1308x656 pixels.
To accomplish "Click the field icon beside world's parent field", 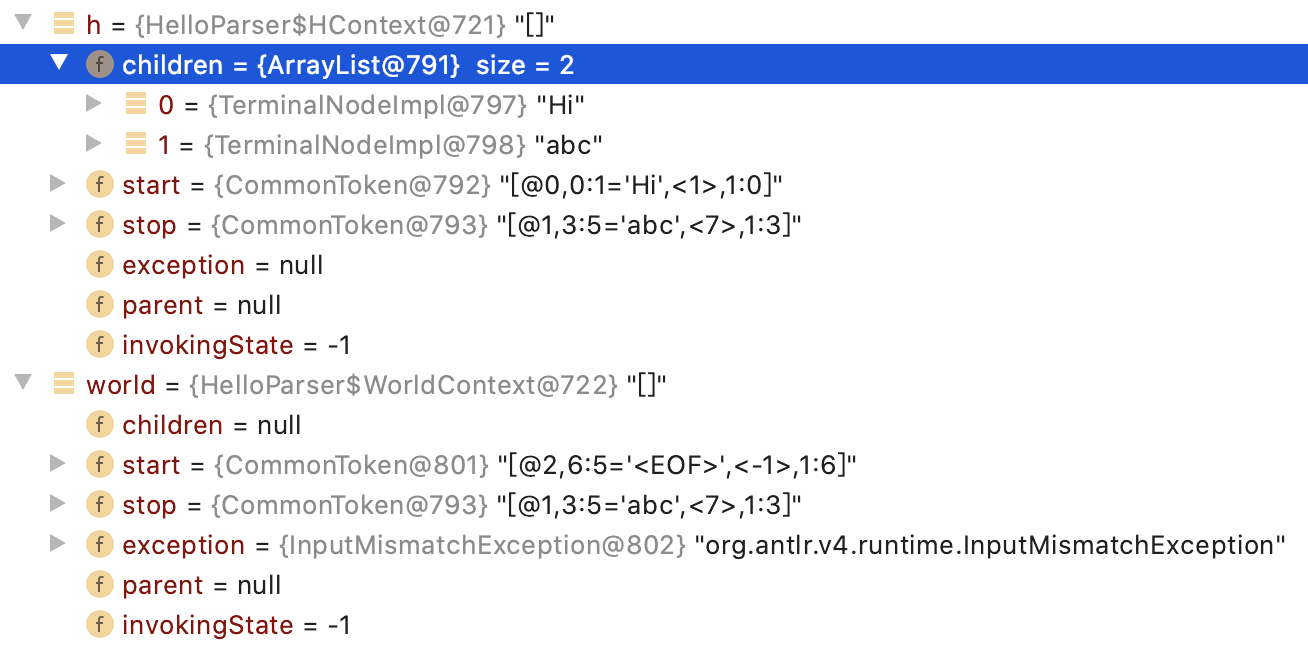I will 99,584.
